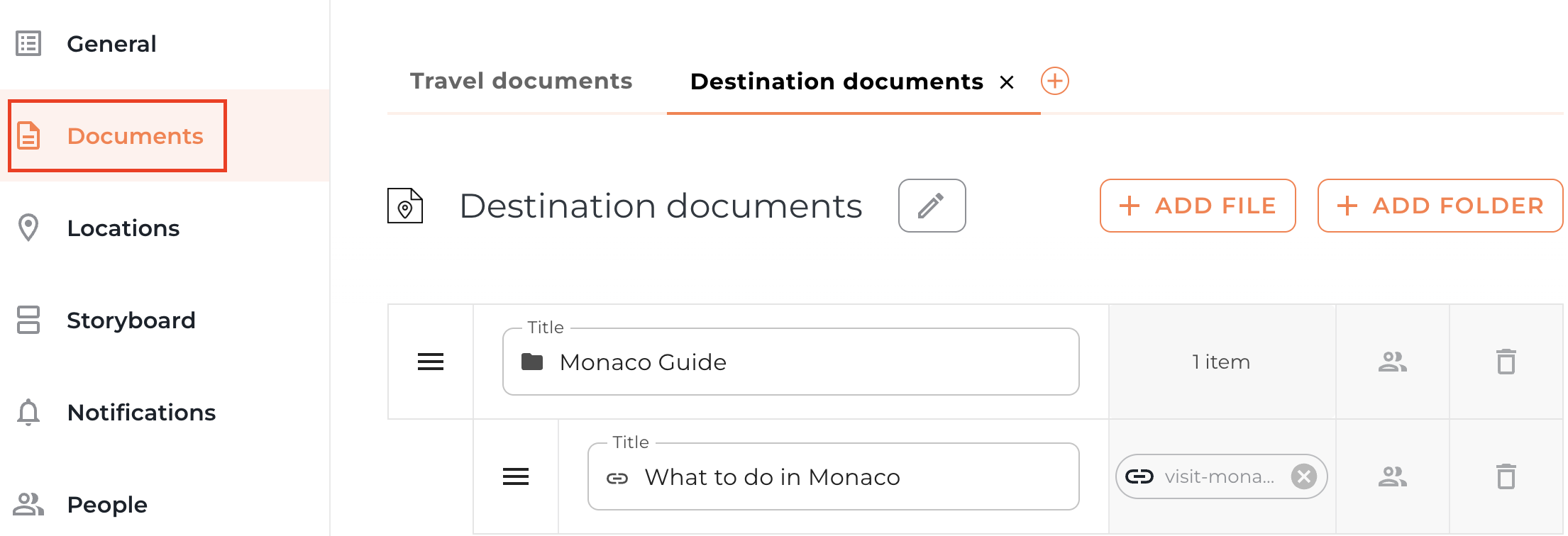The height and width of the screenshot is (536, 1568).
Task: Open sharing people icon for Monaco Guide
Action: [1392, 362]
